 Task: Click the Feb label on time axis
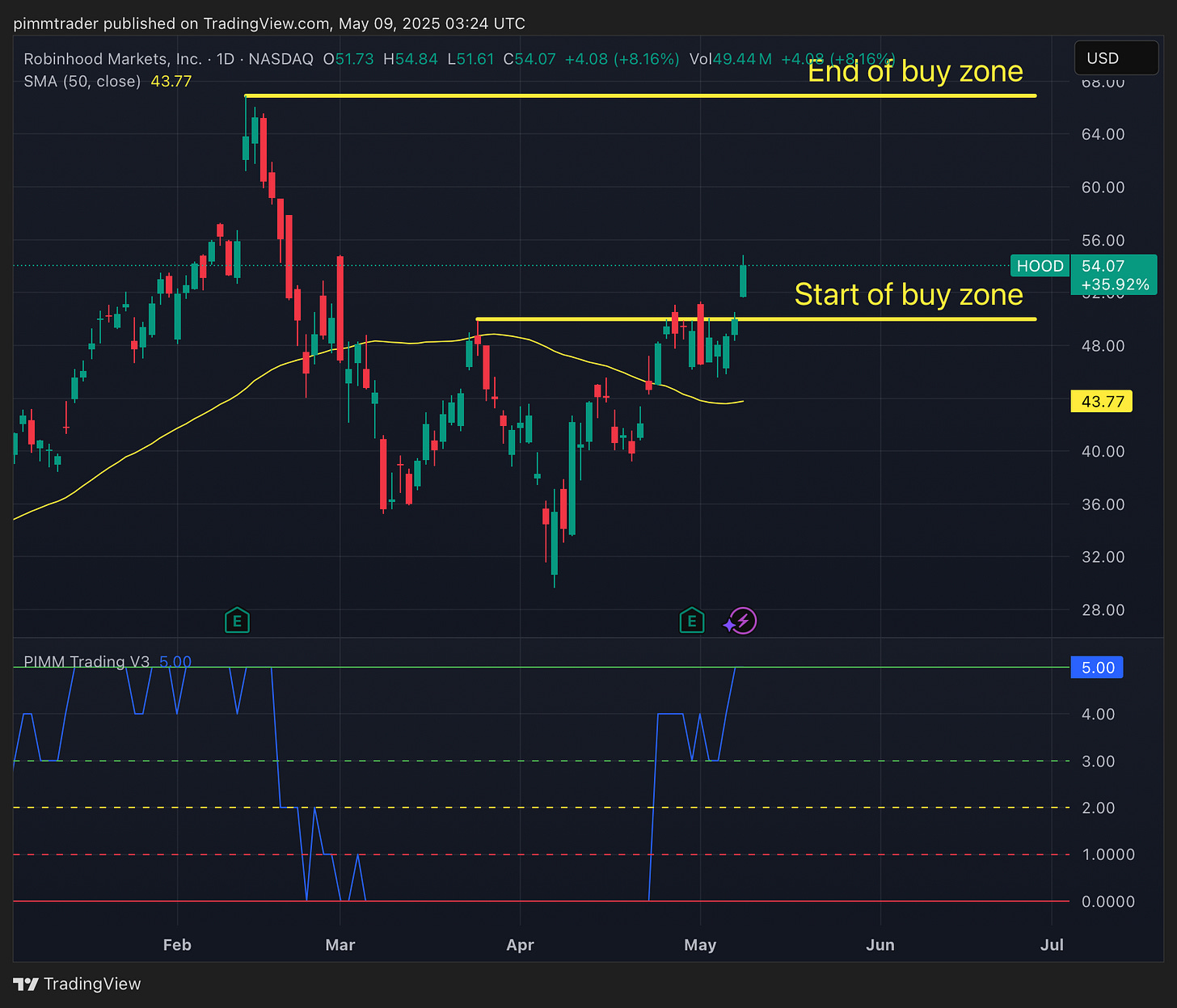point(177,945)
